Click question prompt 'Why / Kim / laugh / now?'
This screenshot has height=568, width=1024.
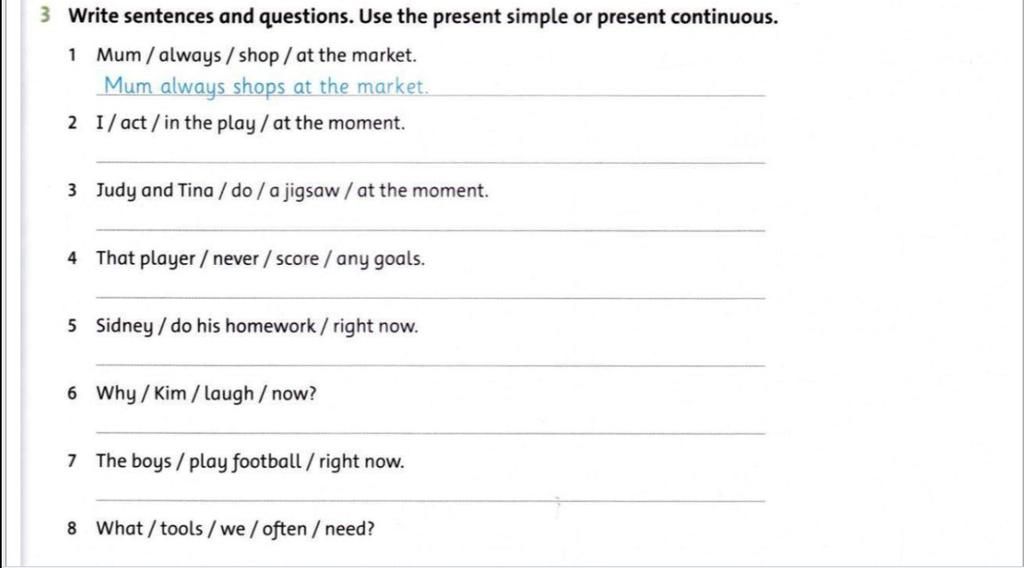pos(206,394)
